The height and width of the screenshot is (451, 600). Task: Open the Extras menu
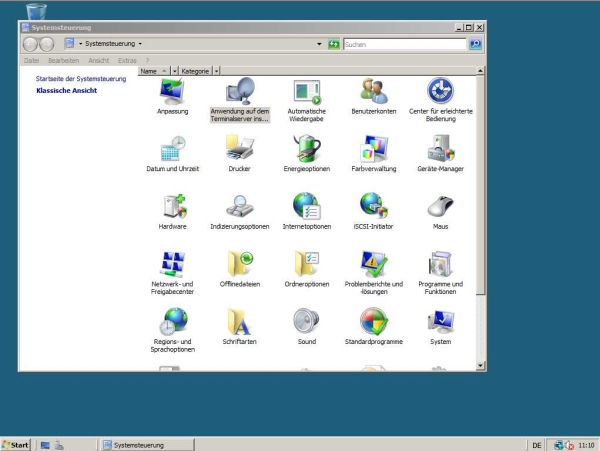click(127, 60)
